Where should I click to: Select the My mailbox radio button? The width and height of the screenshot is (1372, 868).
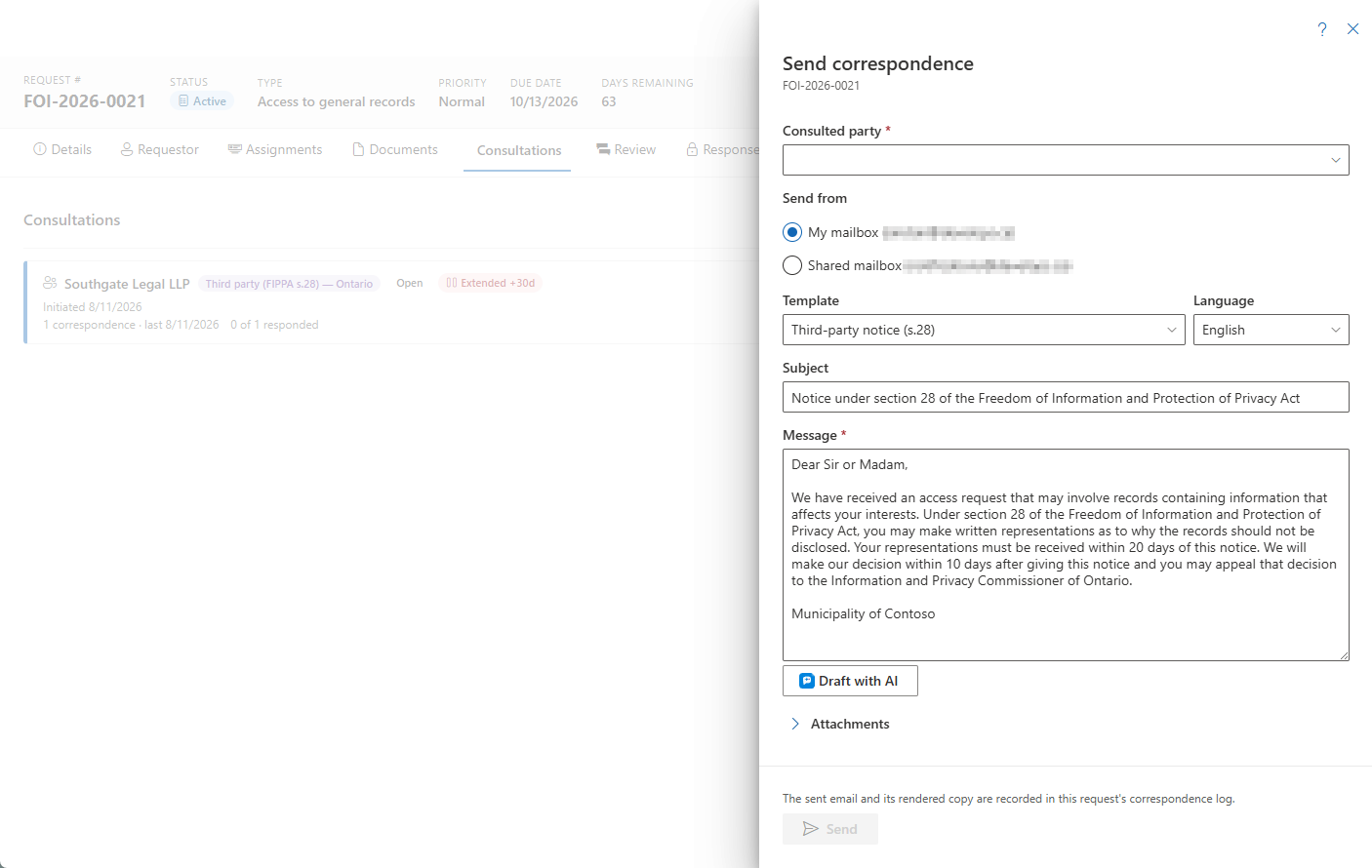coord(792,232)
